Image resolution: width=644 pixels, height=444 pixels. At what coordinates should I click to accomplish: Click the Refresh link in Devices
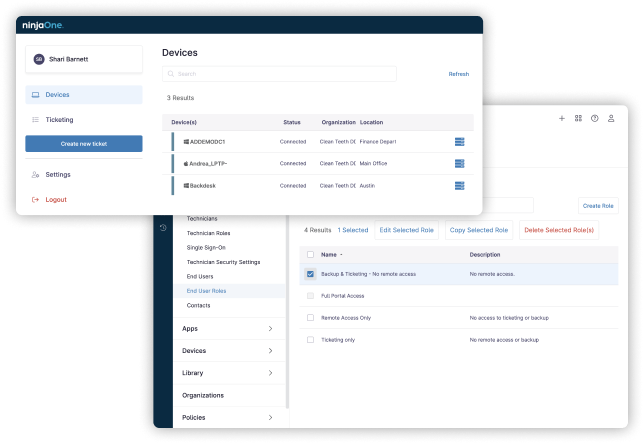click(x=458, y=74)
